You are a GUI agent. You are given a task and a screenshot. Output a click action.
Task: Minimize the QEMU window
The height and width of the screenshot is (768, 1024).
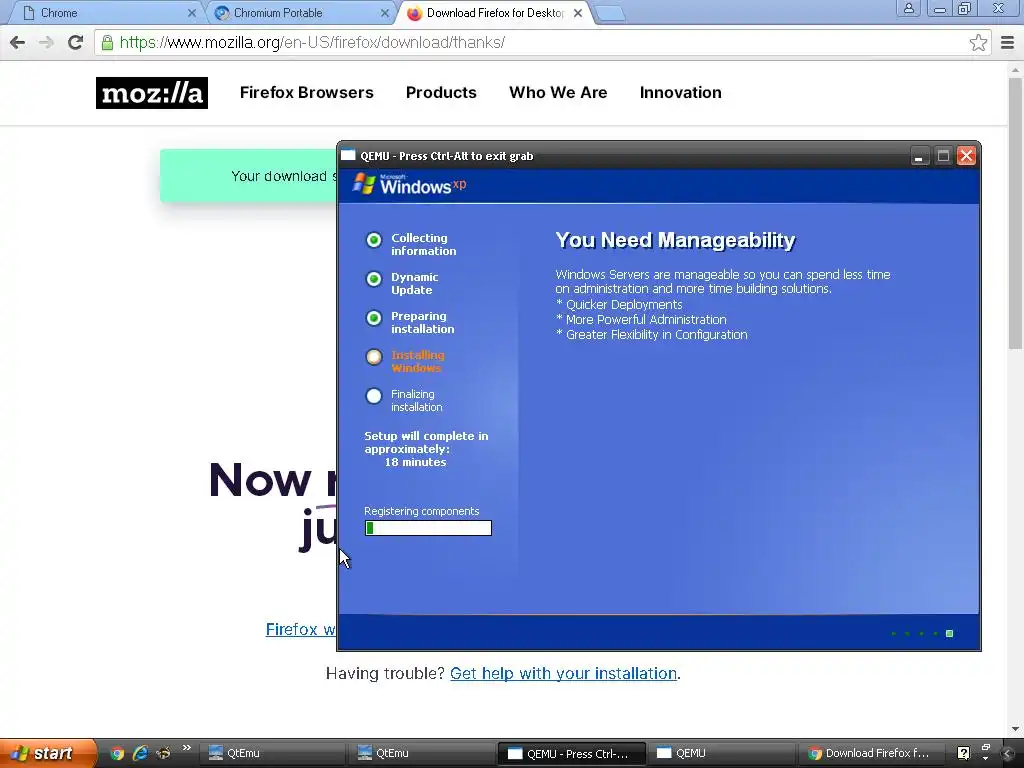[919, 156]
